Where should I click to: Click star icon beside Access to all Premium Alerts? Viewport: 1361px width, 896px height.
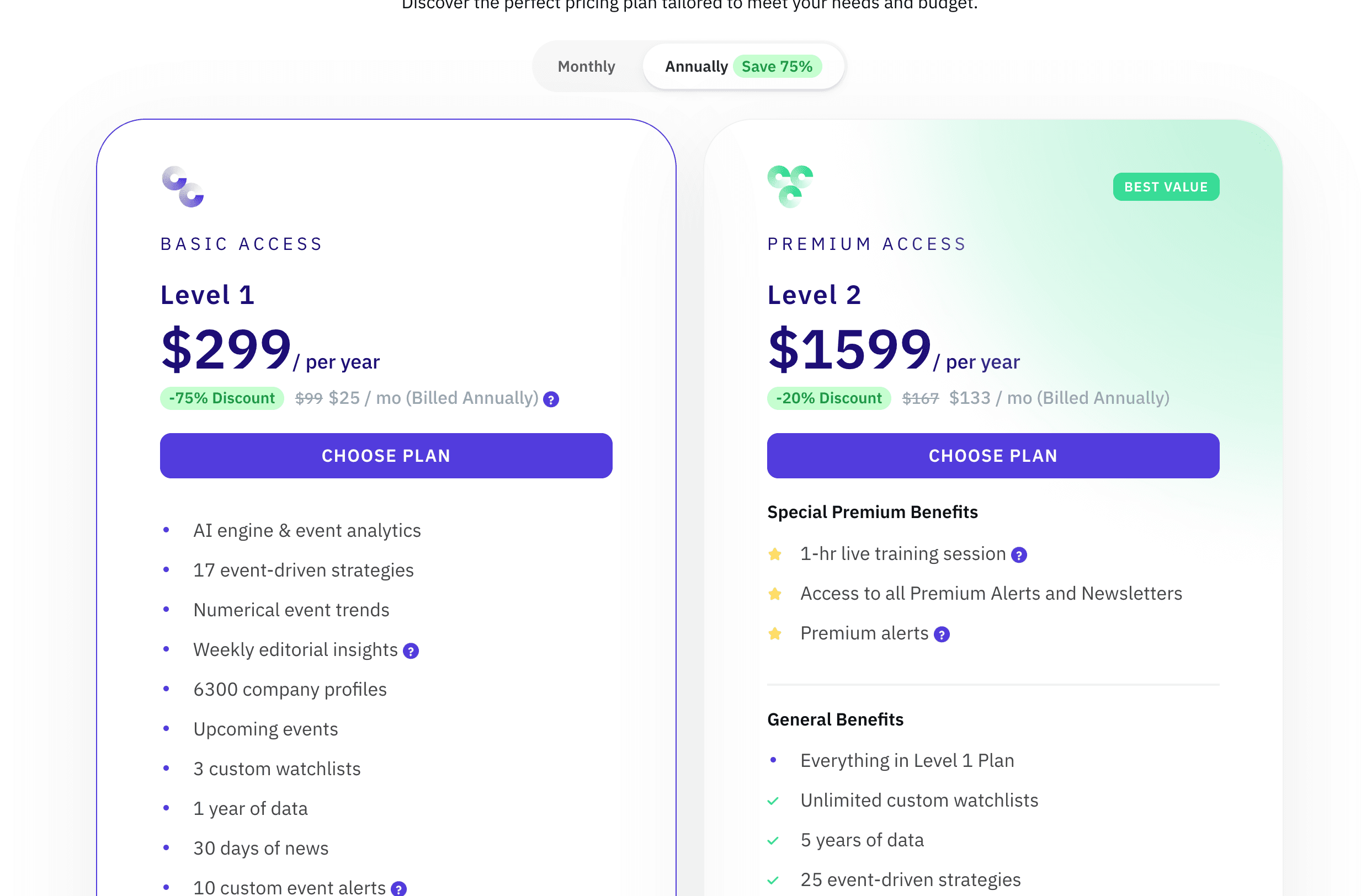pyautogui.click(x=775, y=594)
